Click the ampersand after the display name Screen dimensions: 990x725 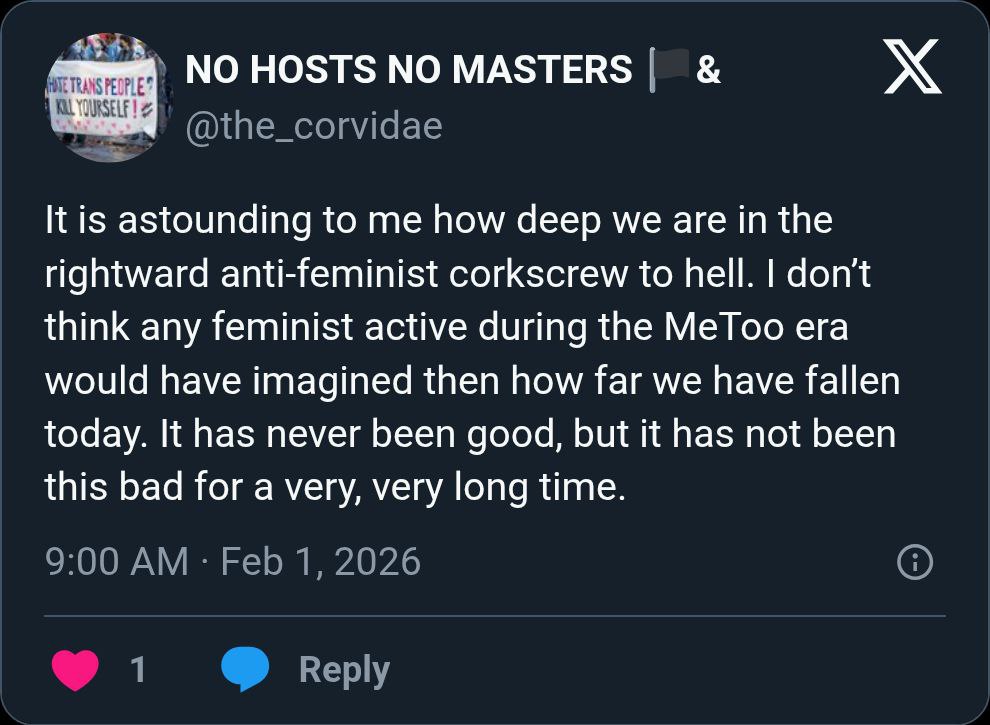(708, 70)
